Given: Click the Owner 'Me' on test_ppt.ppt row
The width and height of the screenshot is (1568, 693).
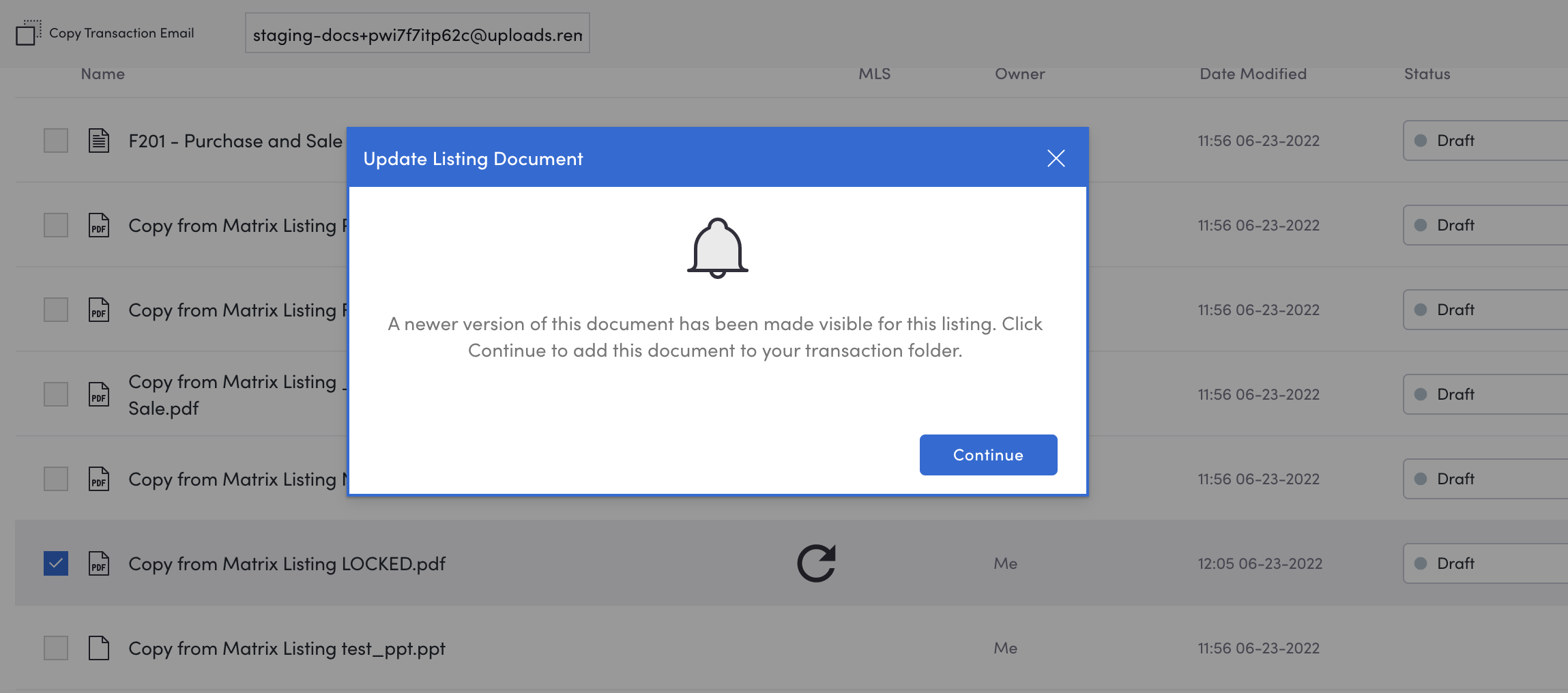Looking at the screenshot, I should (x=1005, y=648).
